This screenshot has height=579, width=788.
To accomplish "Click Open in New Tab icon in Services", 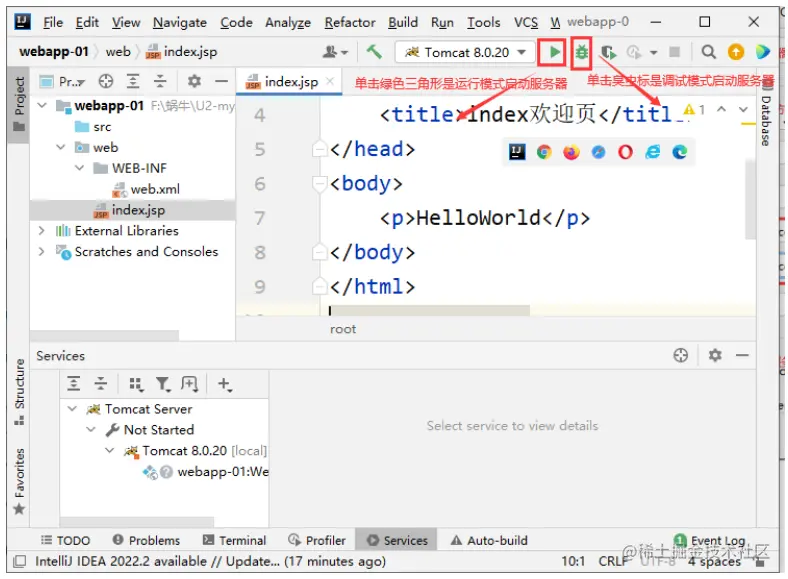I will [189, 384].
